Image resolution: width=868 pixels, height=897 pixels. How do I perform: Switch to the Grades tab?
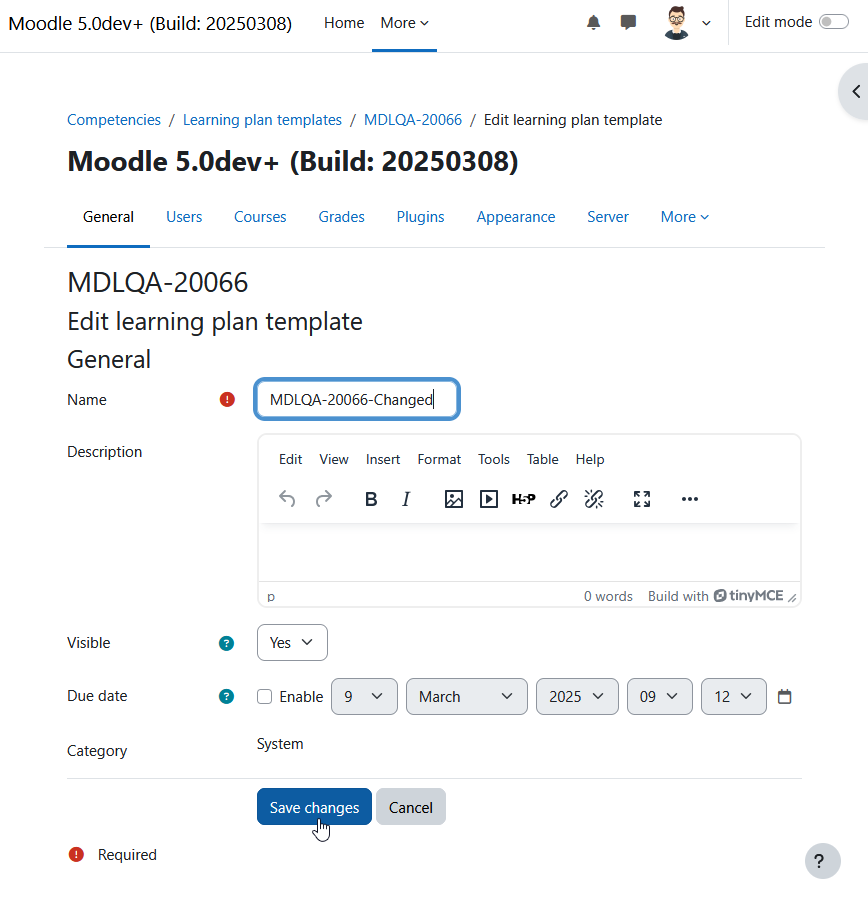tap(341, 217)
